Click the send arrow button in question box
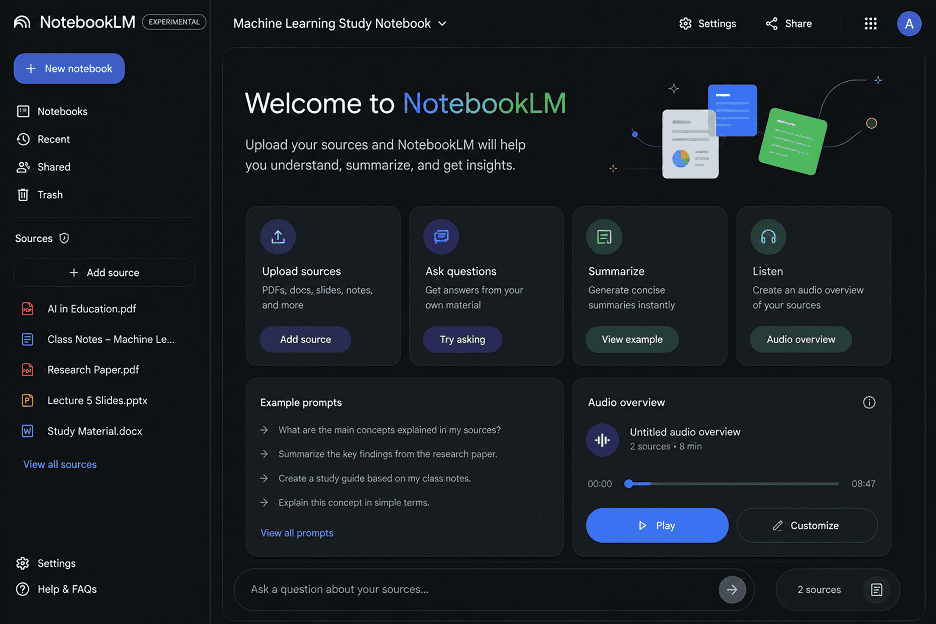 732,590
